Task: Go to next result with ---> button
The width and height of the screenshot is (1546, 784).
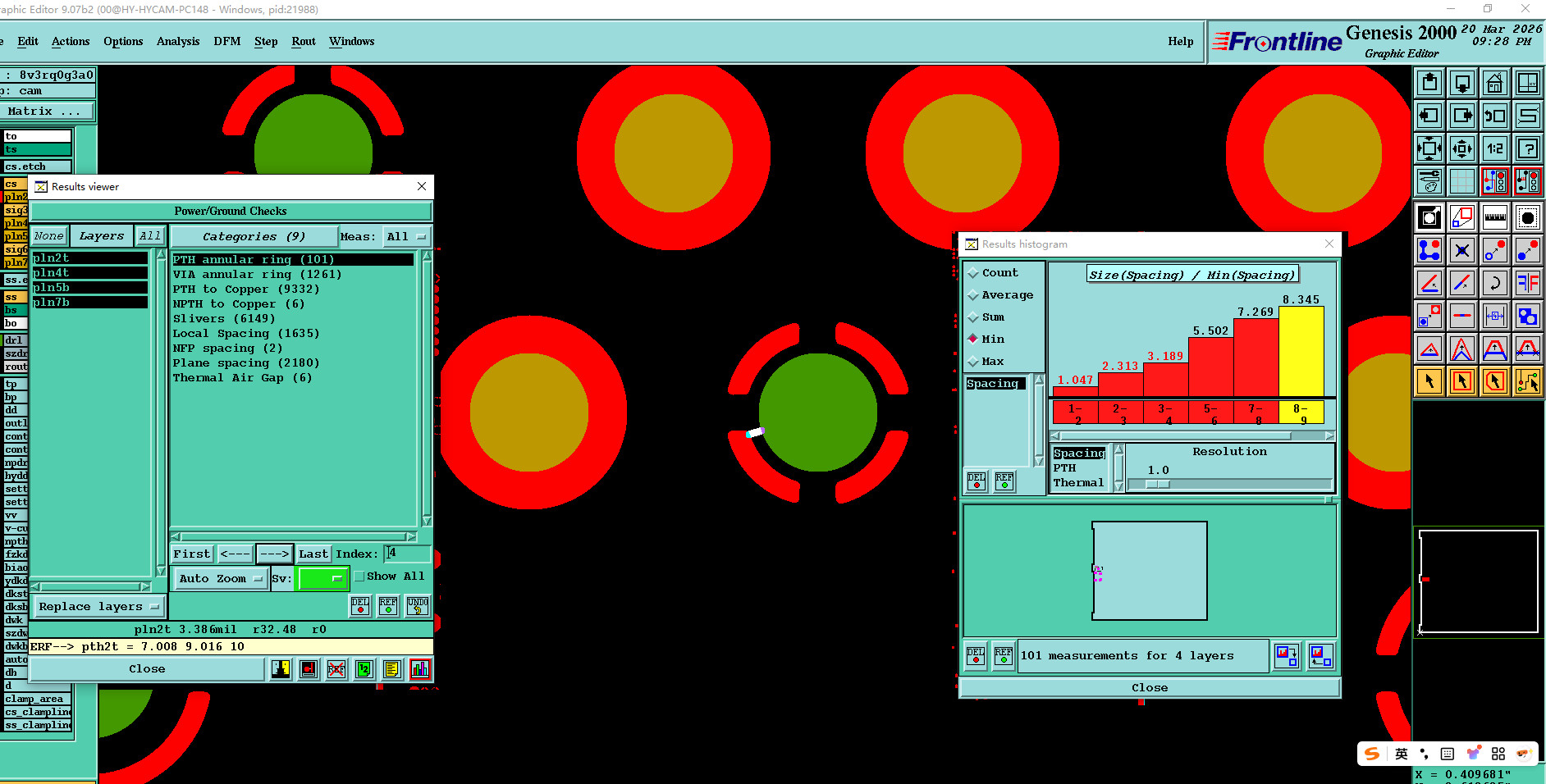Action: [275, 554]
